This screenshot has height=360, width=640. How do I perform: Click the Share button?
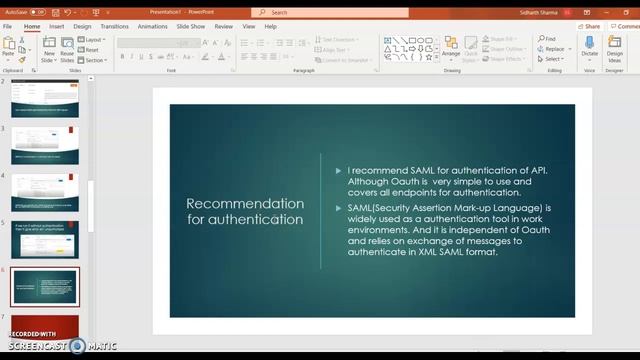[x=589, y=27]
